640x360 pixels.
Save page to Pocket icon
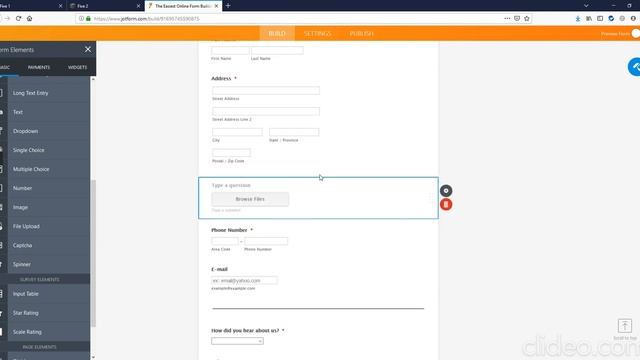click(517, 18)
